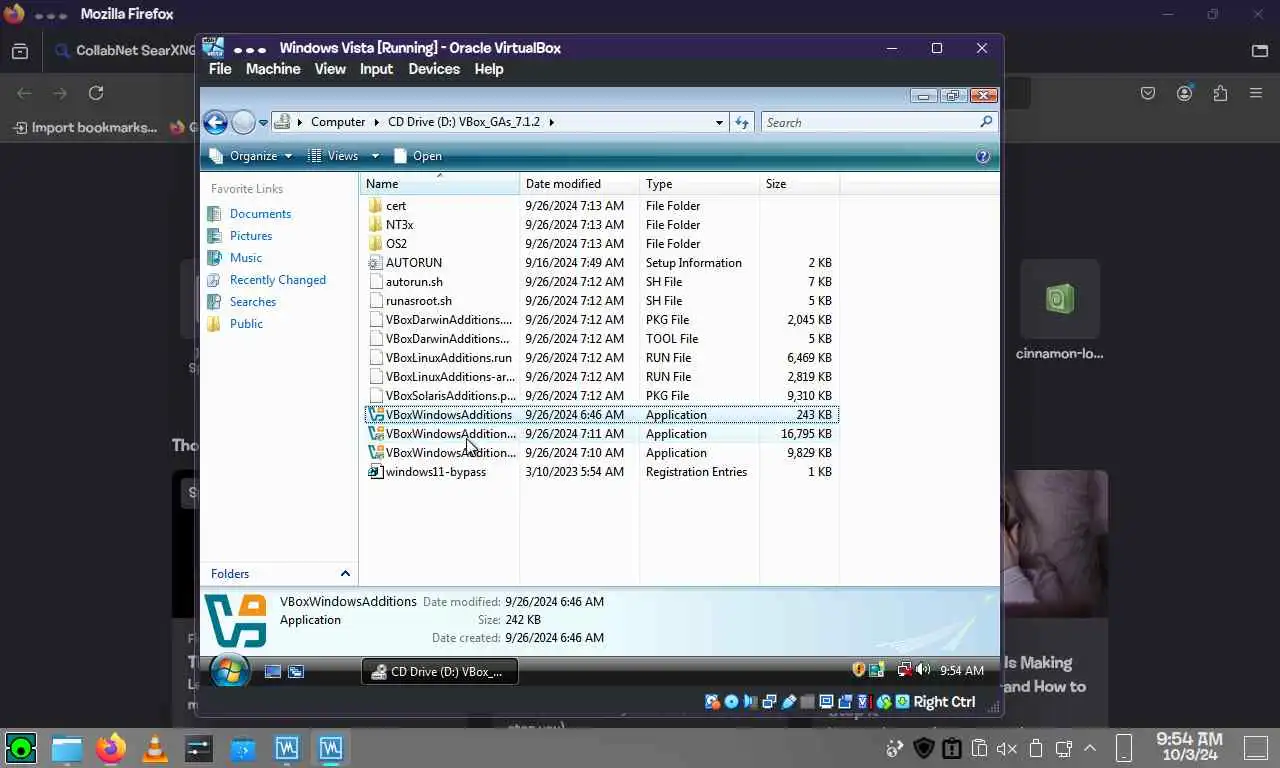Image resolution: width=1280 pixels, height=768 pixels.
Task: Sort by the Size column header
Action: point(800,184)
